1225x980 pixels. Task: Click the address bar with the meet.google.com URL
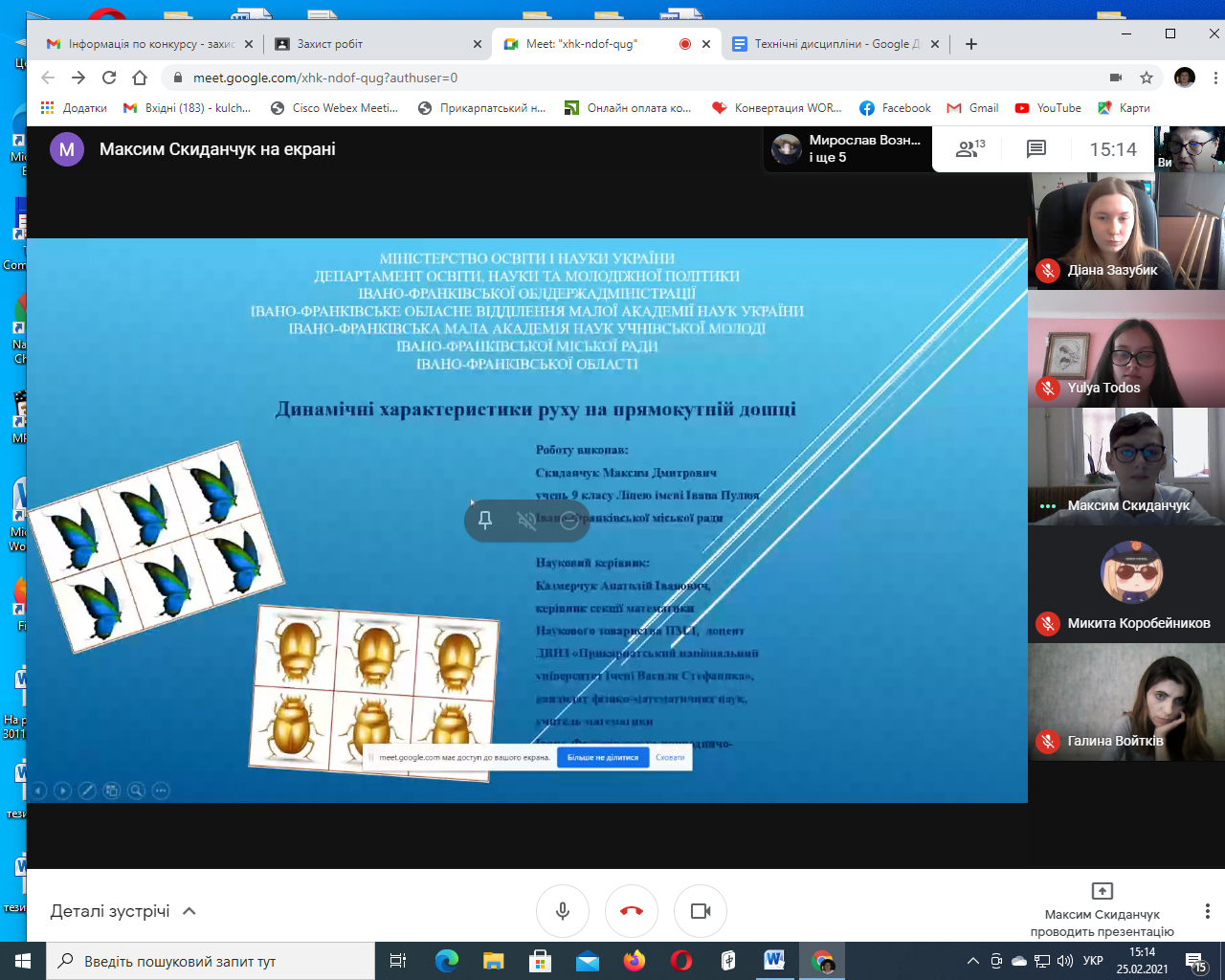tap(632, 78)
